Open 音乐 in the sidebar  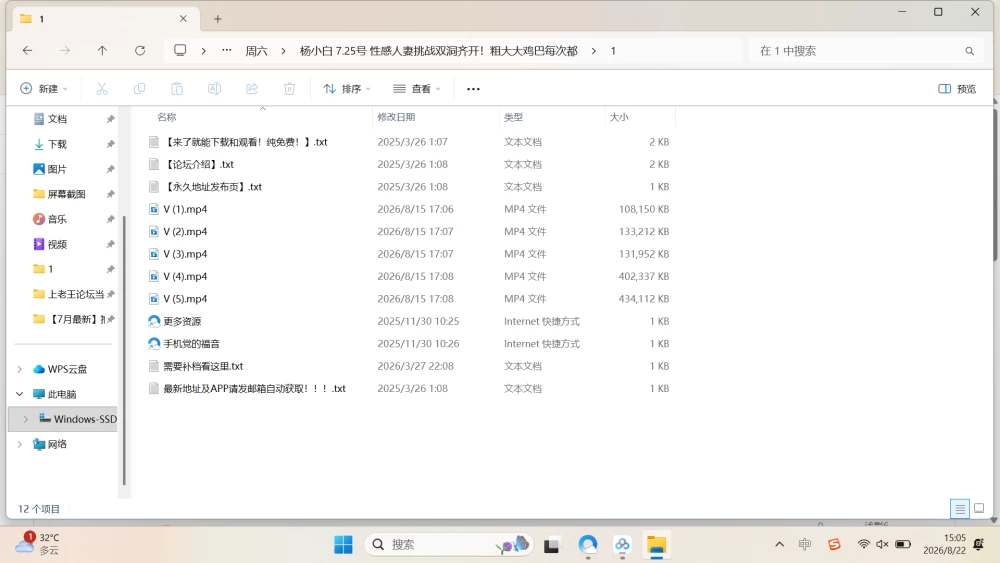coord(57,219)
